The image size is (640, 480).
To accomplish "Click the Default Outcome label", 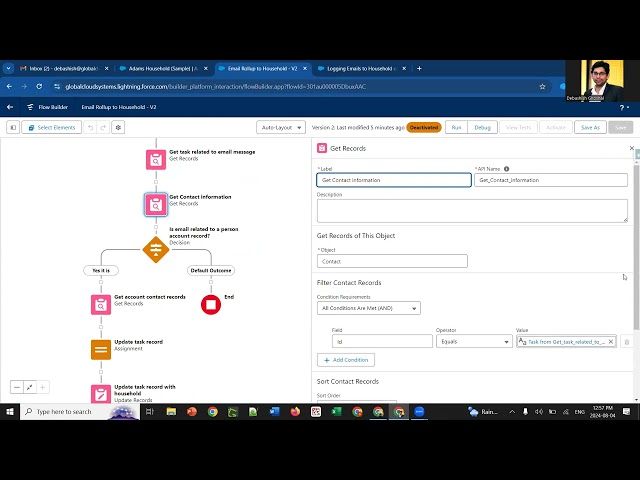I will point(211,270).
